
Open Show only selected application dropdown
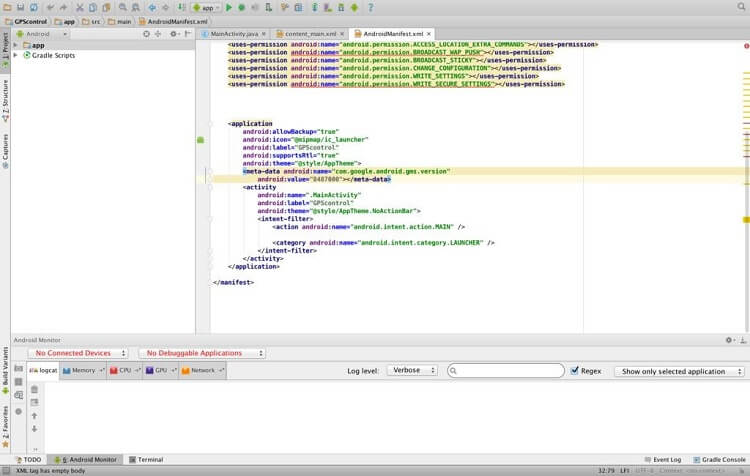(x=680, y=371)
